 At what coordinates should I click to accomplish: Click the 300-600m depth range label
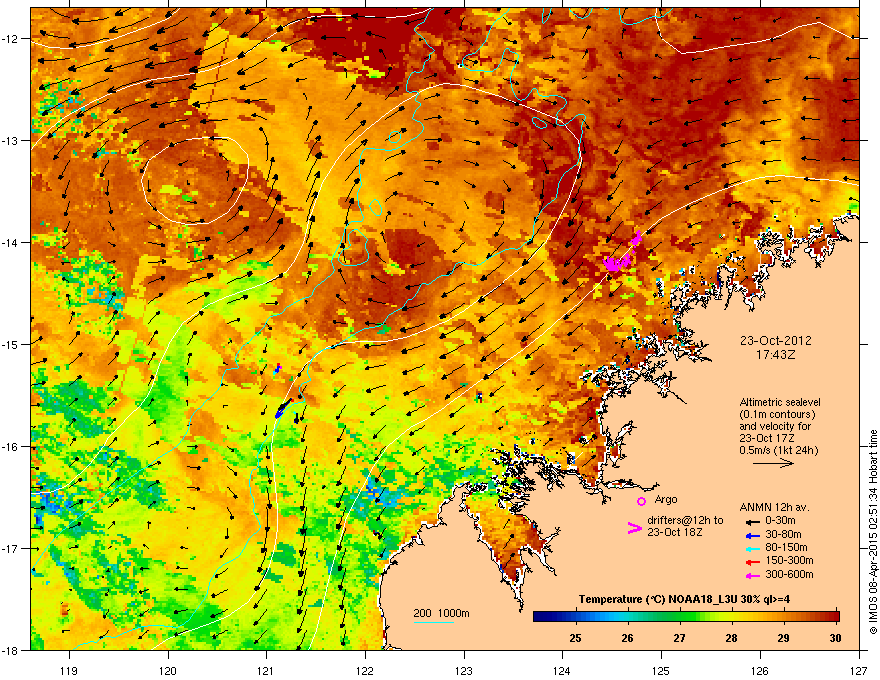pos(789,574)
